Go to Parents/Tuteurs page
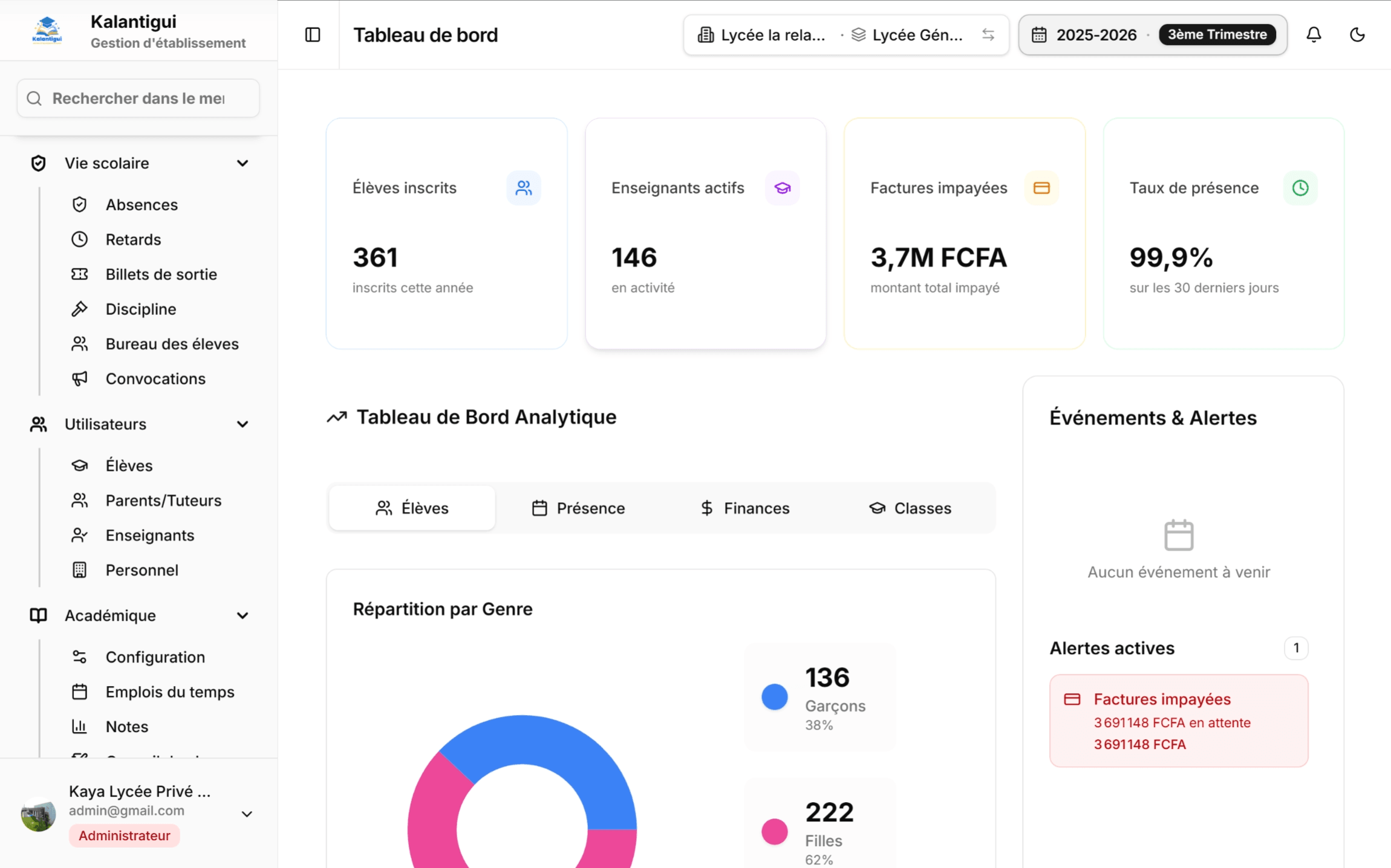Screen dimensions: 1391x868 tap(163, 500)
